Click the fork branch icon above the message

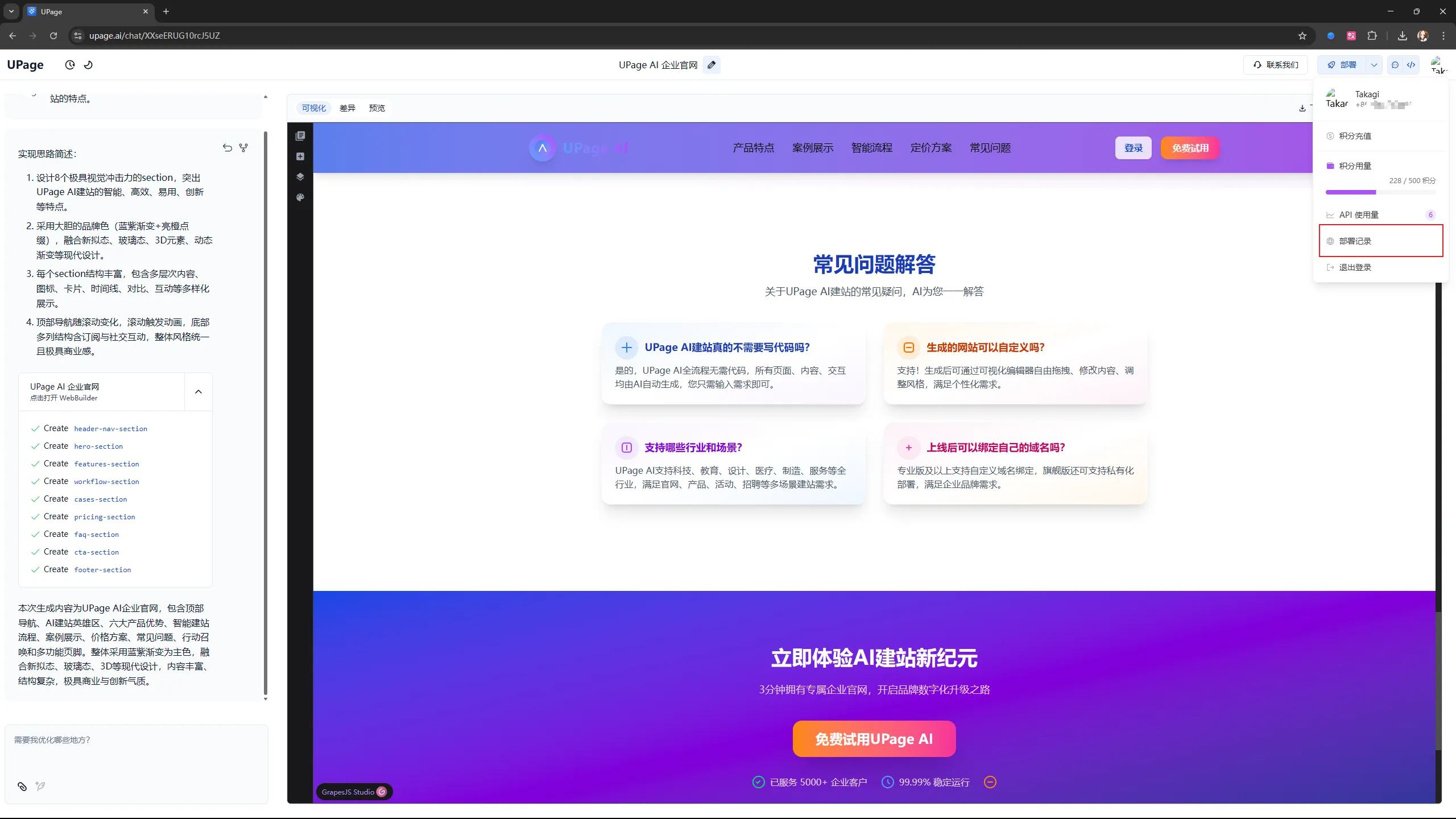tap(243, 148)
